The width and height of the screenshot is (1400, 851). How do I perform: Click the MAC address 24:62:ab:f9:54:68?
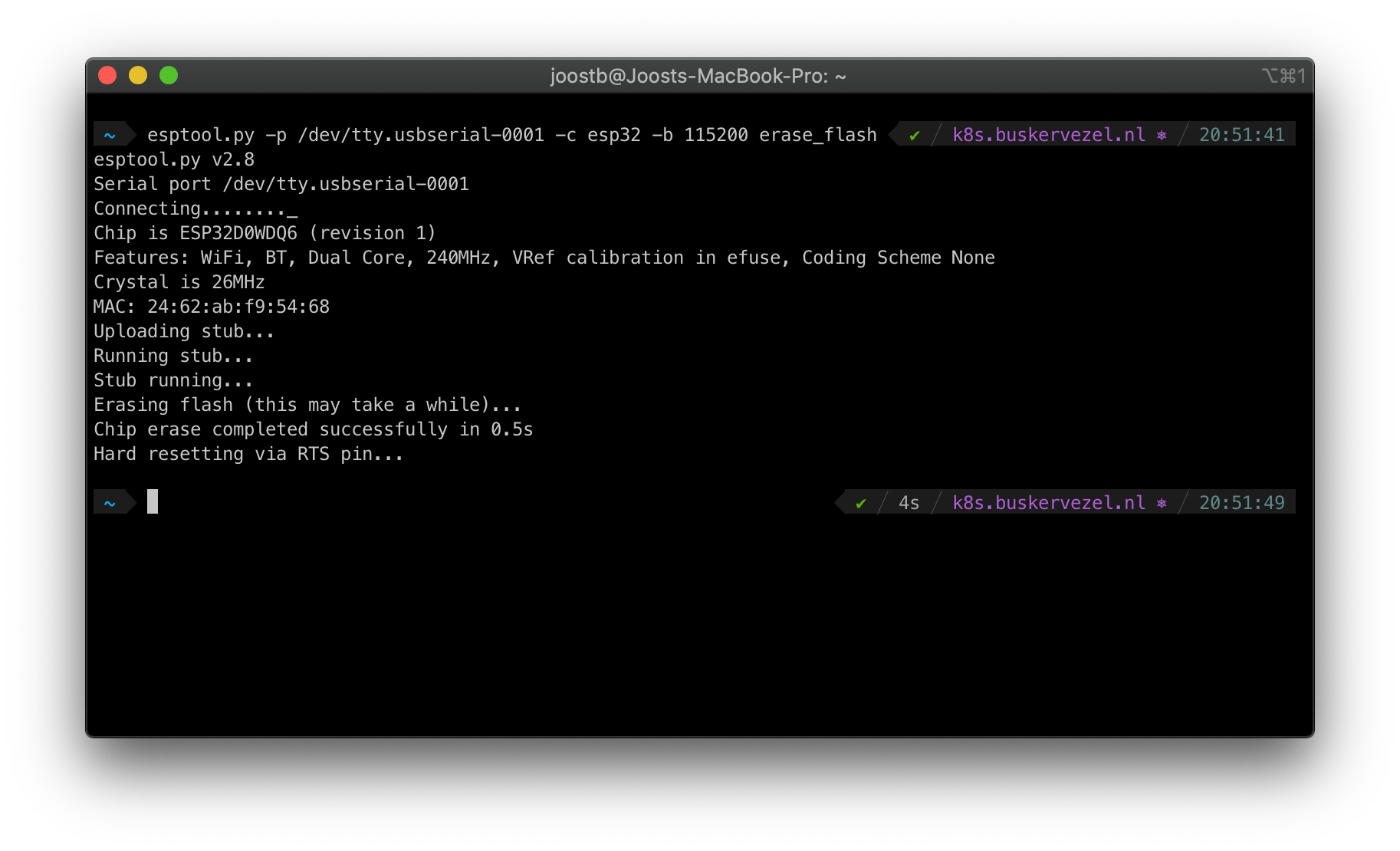point(238,307)
